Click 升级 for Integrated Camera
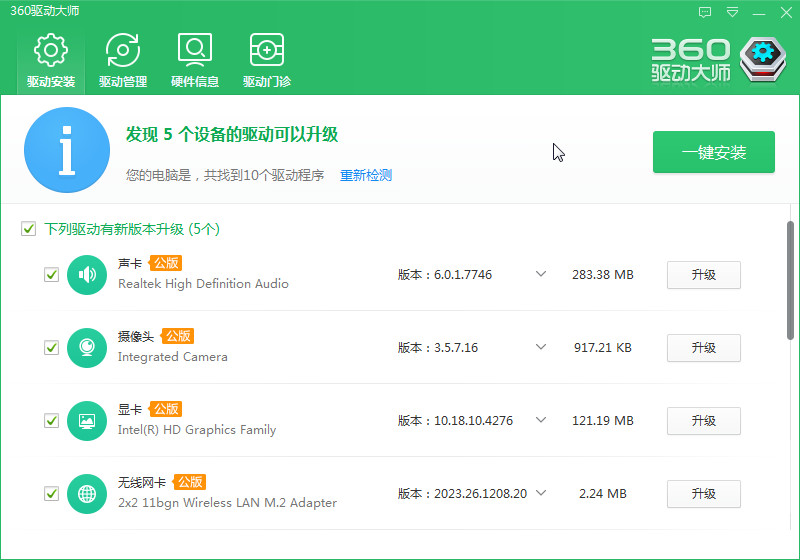 [704, 348]
